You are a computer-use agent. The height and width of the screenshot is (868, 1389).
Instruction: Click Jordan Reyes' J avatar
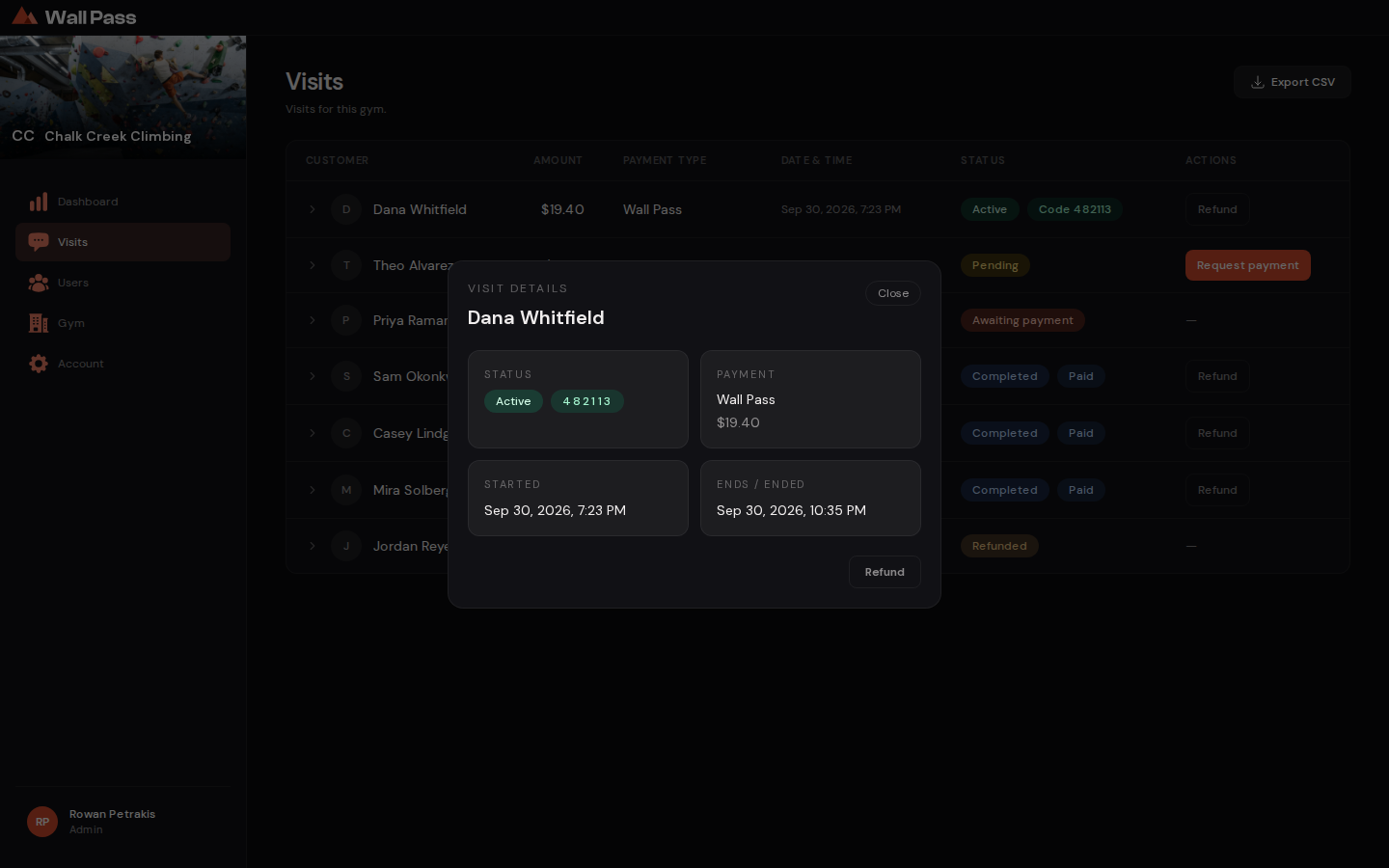coord(346,546)
